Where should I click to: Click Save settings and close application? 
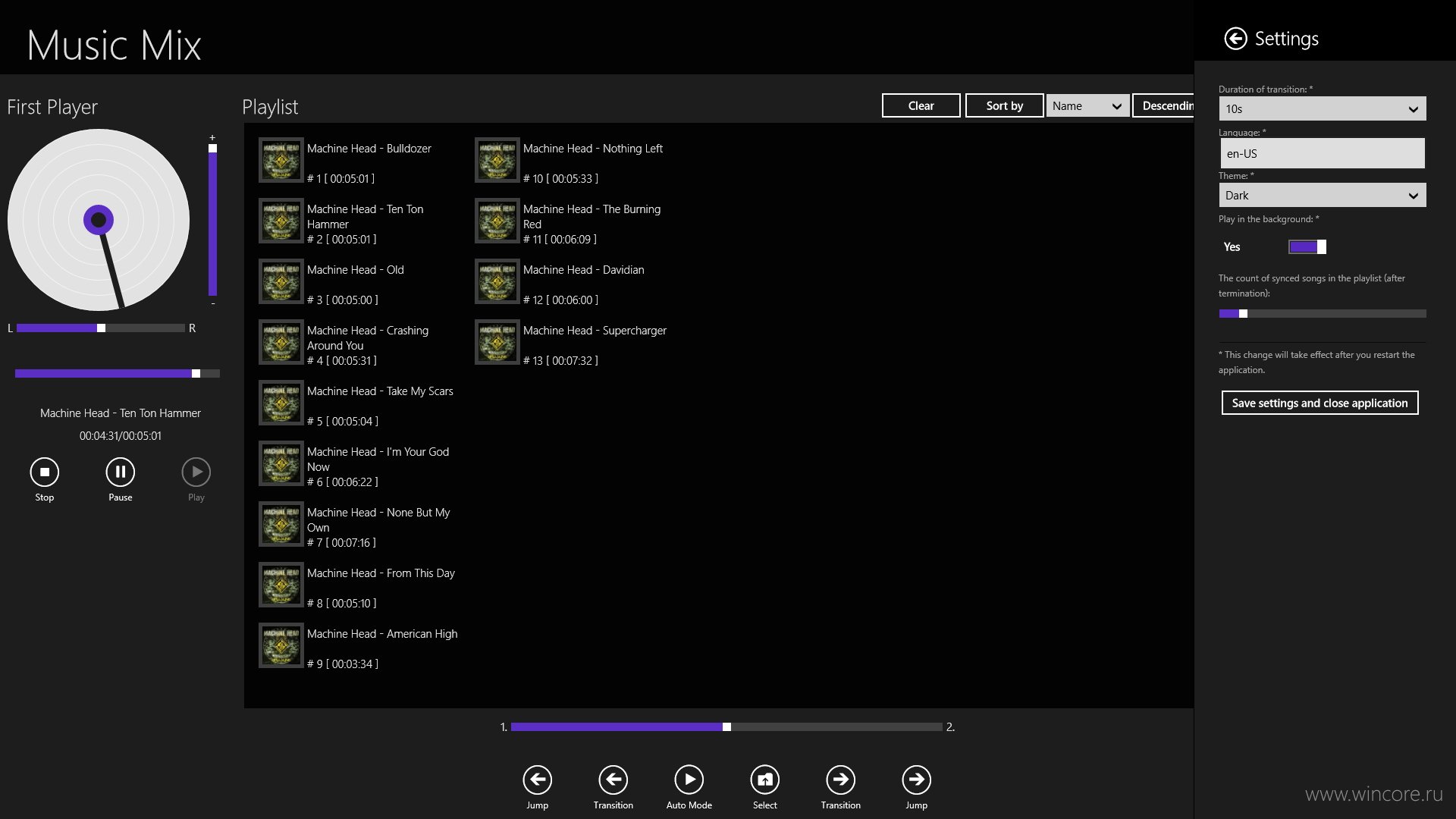coord(1319,403)
